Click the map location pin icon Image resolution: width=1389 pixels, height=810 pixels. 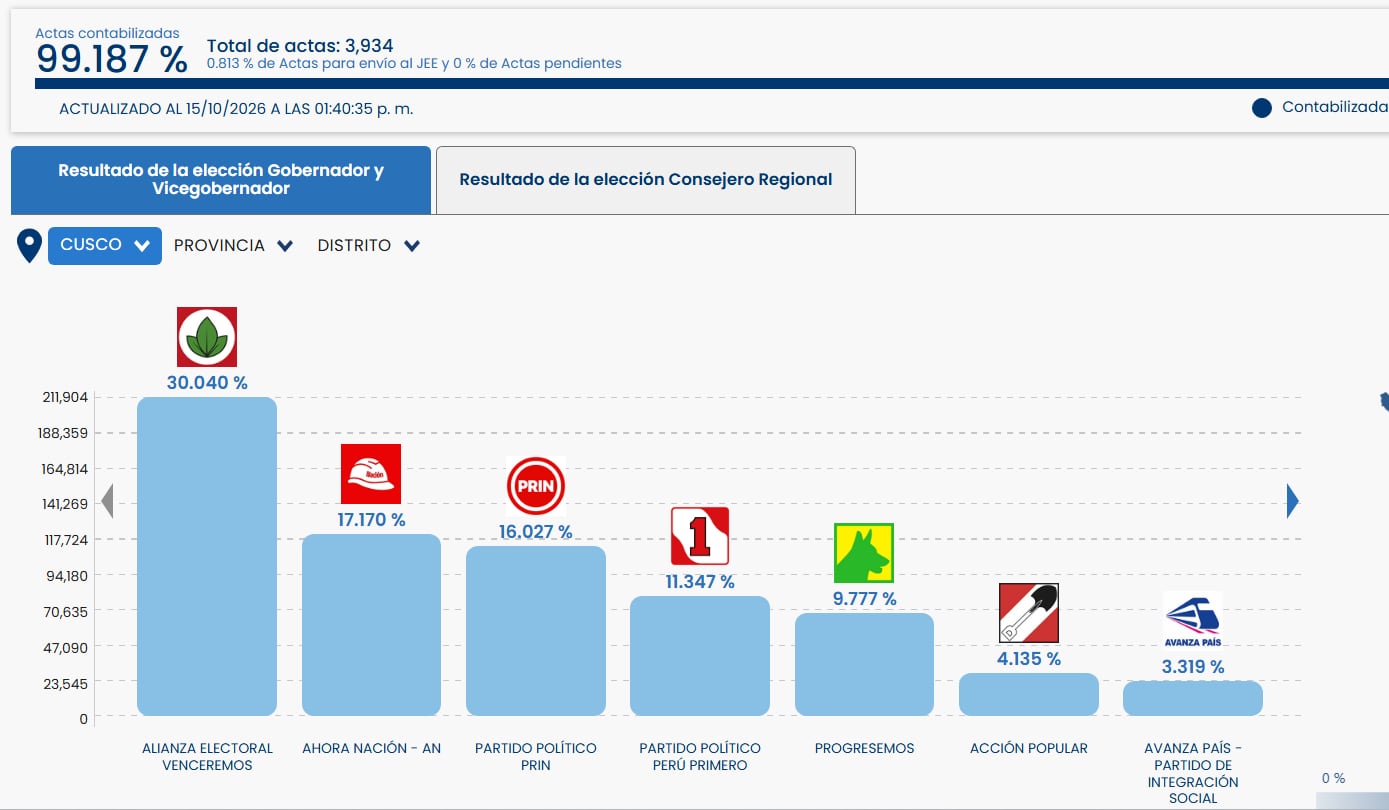click(x=30, y=246)
